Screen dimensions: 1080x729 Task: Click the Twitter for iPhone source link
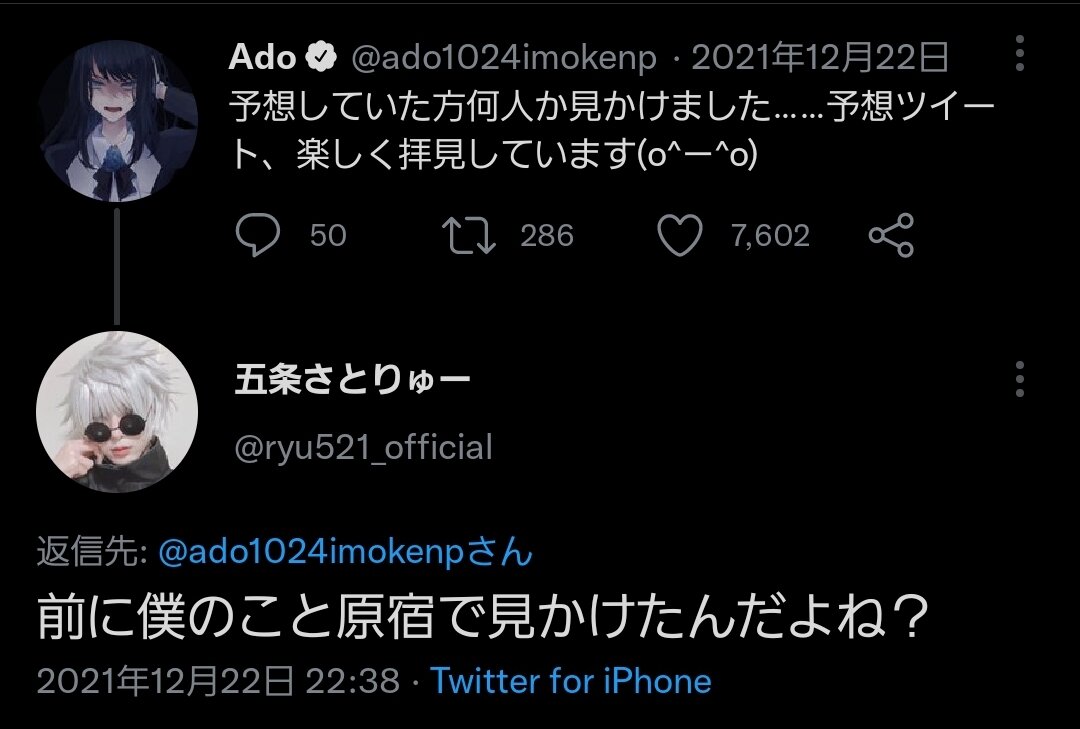click(571, 682)
